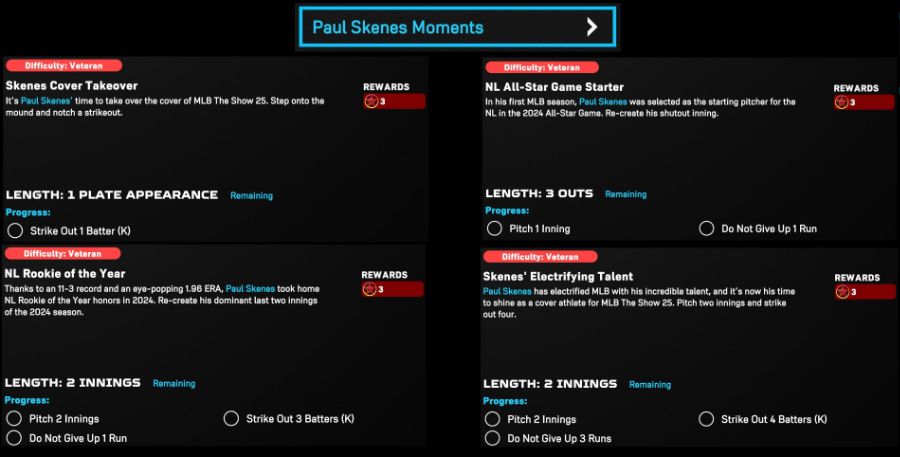
Task: Click reward star icon for Skenes Cover Takeover
Action: 371,102
